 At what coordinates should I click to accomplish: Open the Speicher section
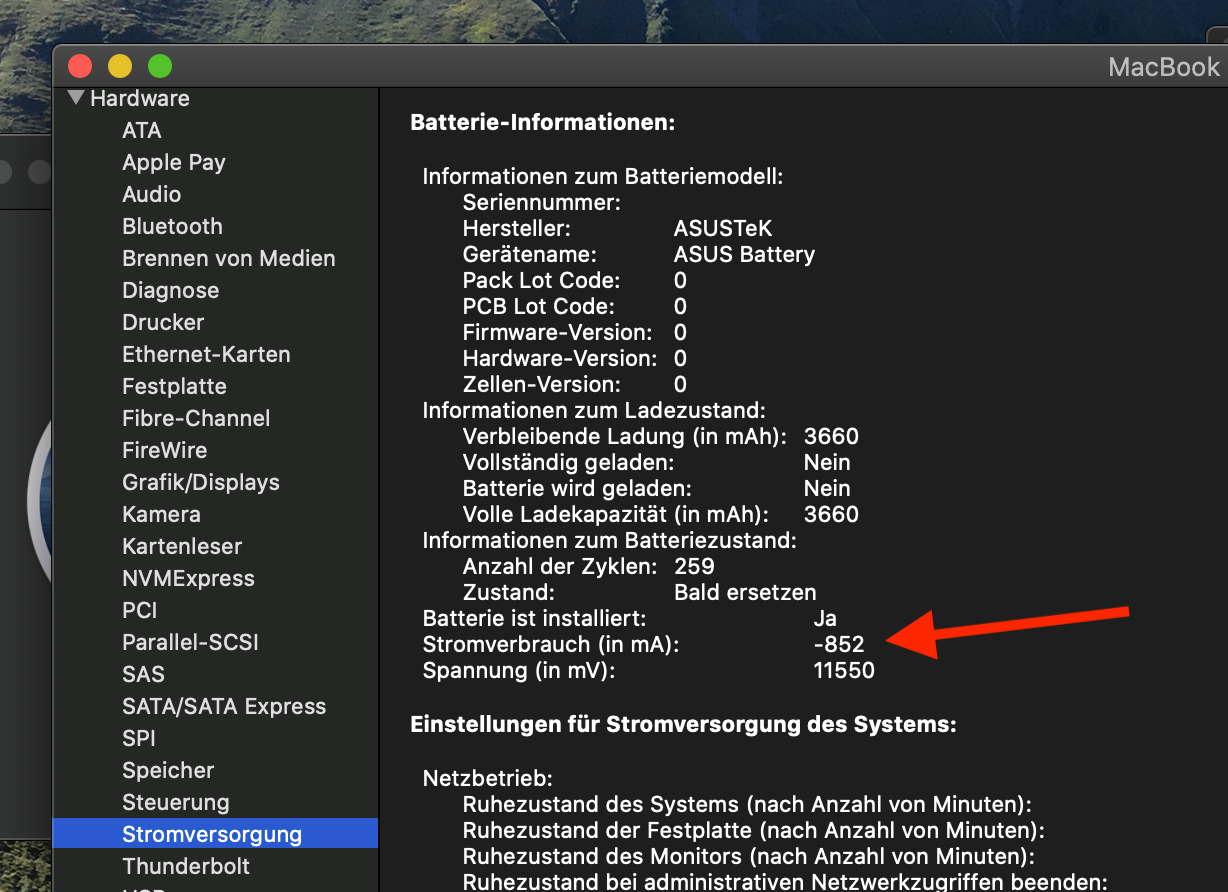point(168,770)
